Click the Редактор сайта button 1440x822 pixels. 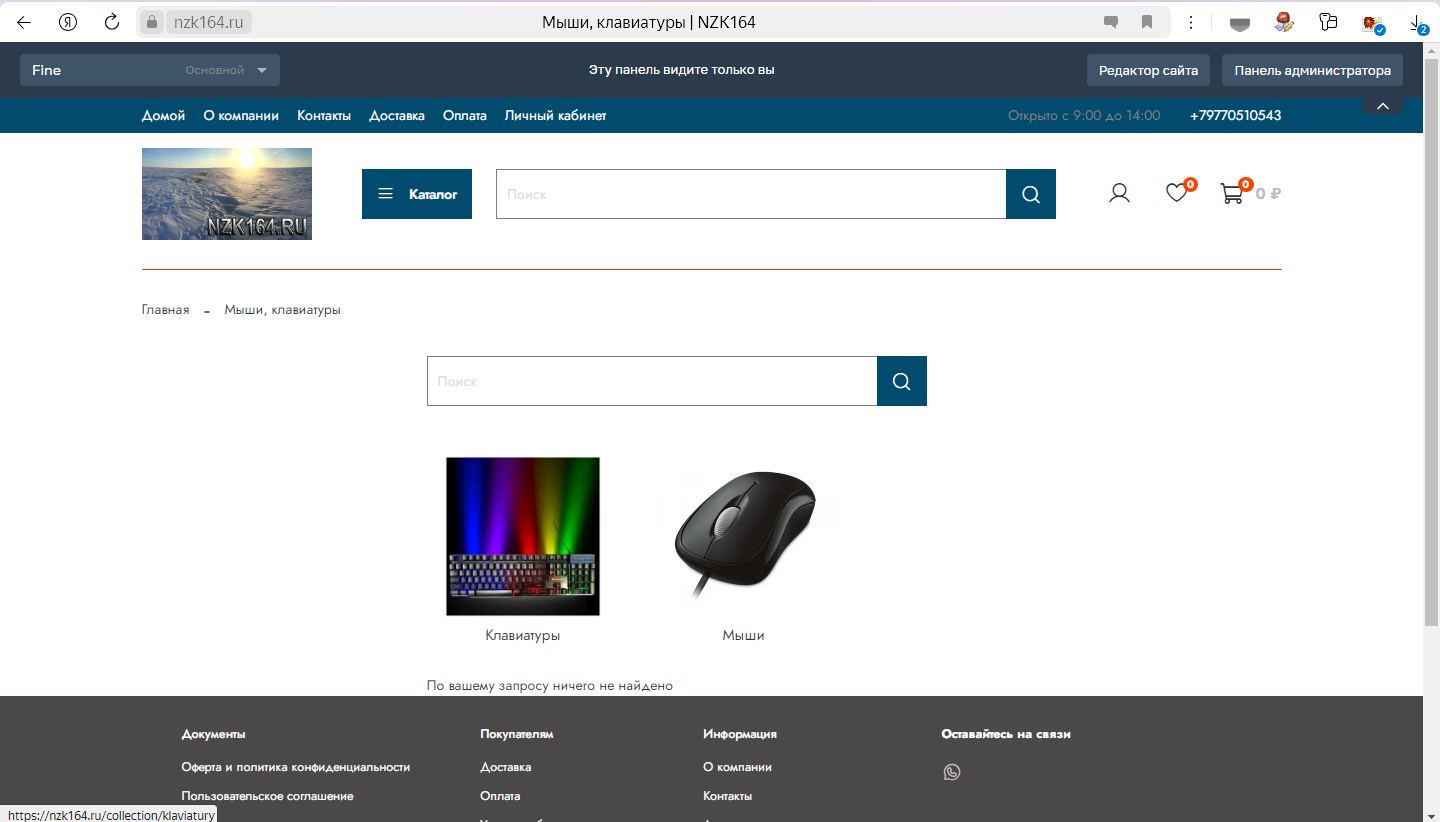(x=1148, y=70)
